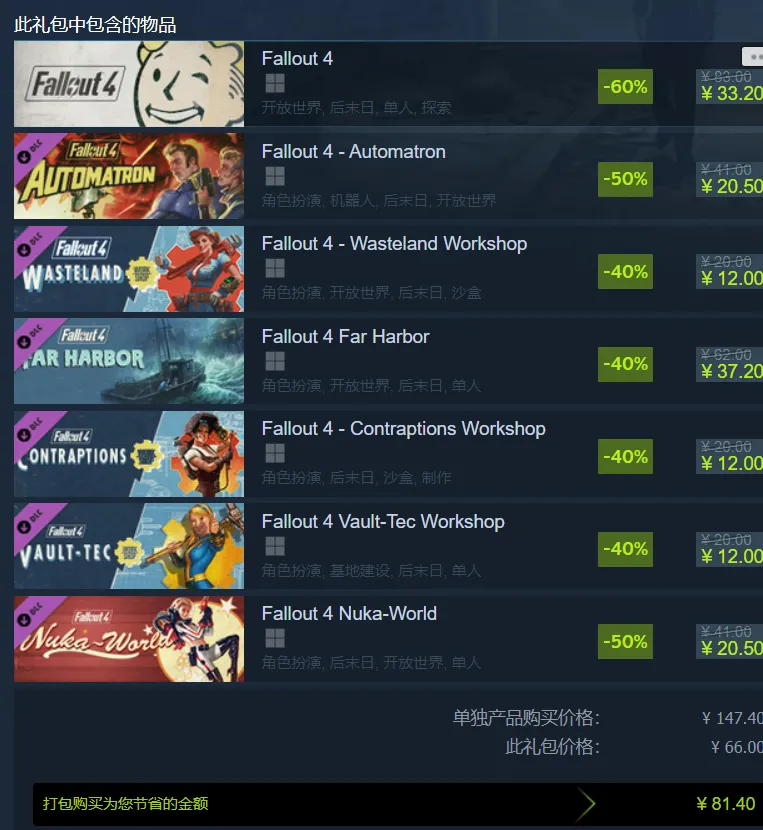The width and height of the screenshot is (763, 830).
Task: Open the Far Harbor capsule image
Action: [129, 361]
